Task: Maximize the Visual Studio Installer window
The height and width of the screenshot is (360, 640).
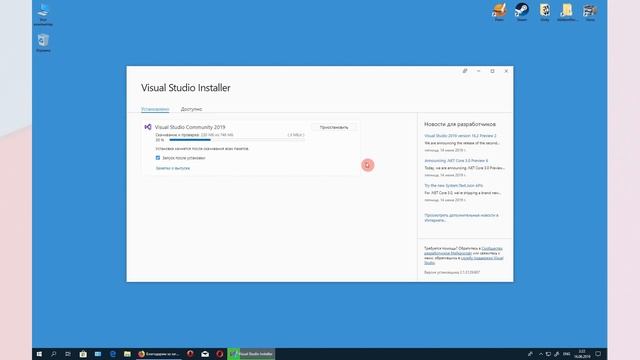Action: 492,71
